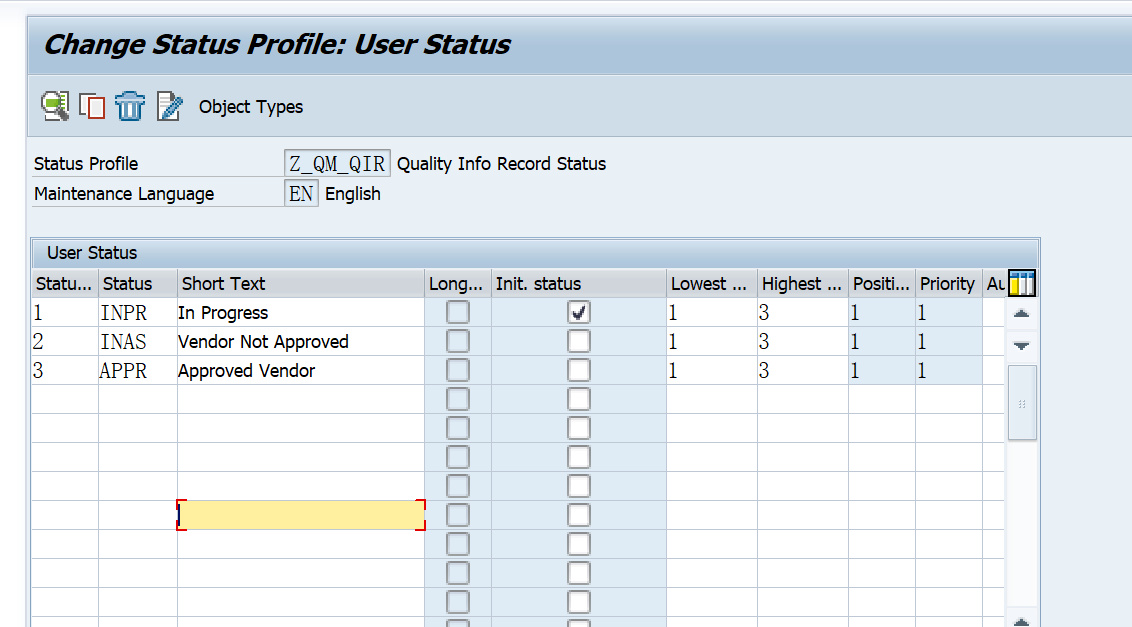
Task: Click status number 2 cell of INAS row
Action: pos(65,342)
